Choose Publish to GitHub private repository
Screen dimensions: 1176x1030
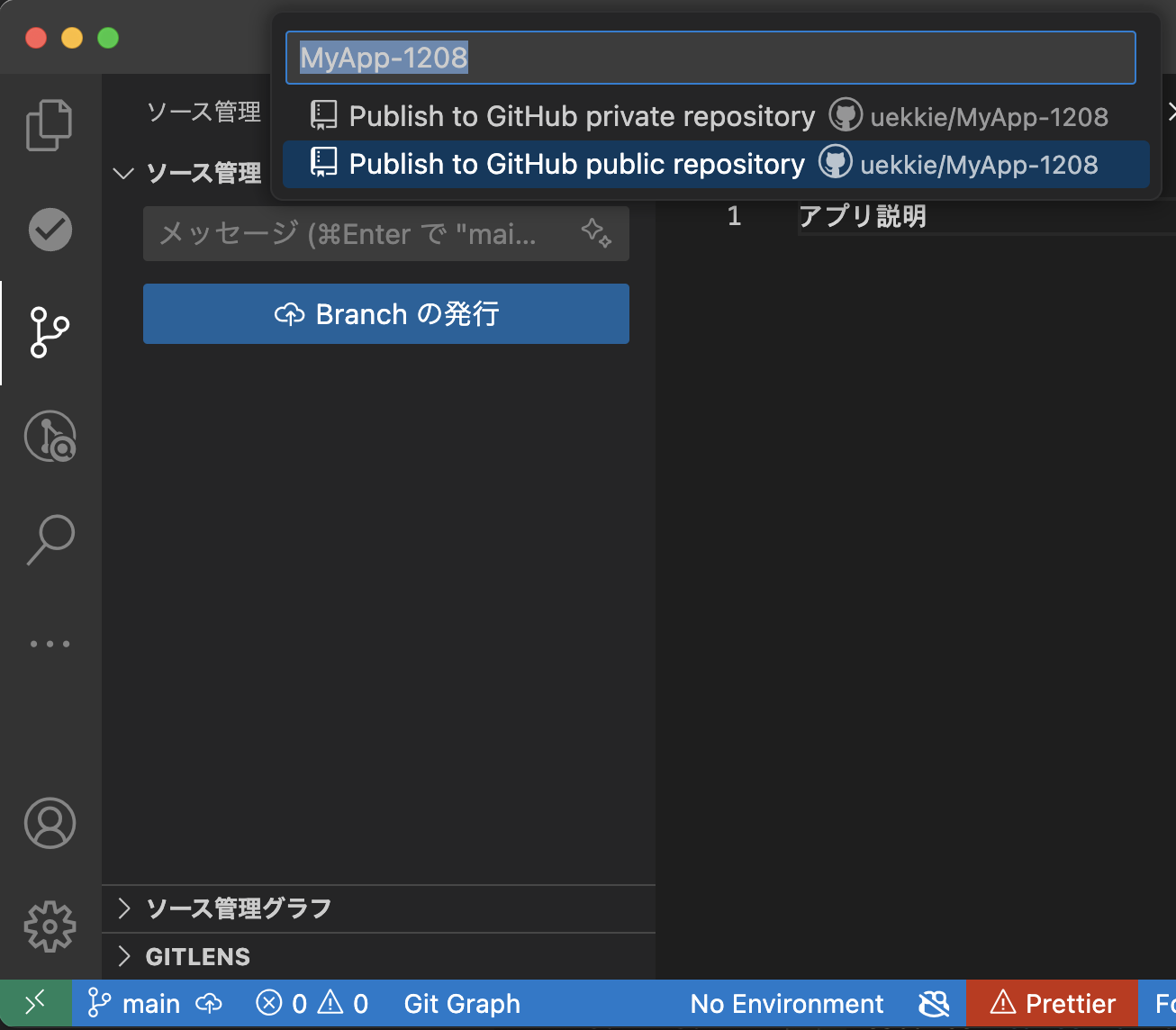tap(716, 116)
